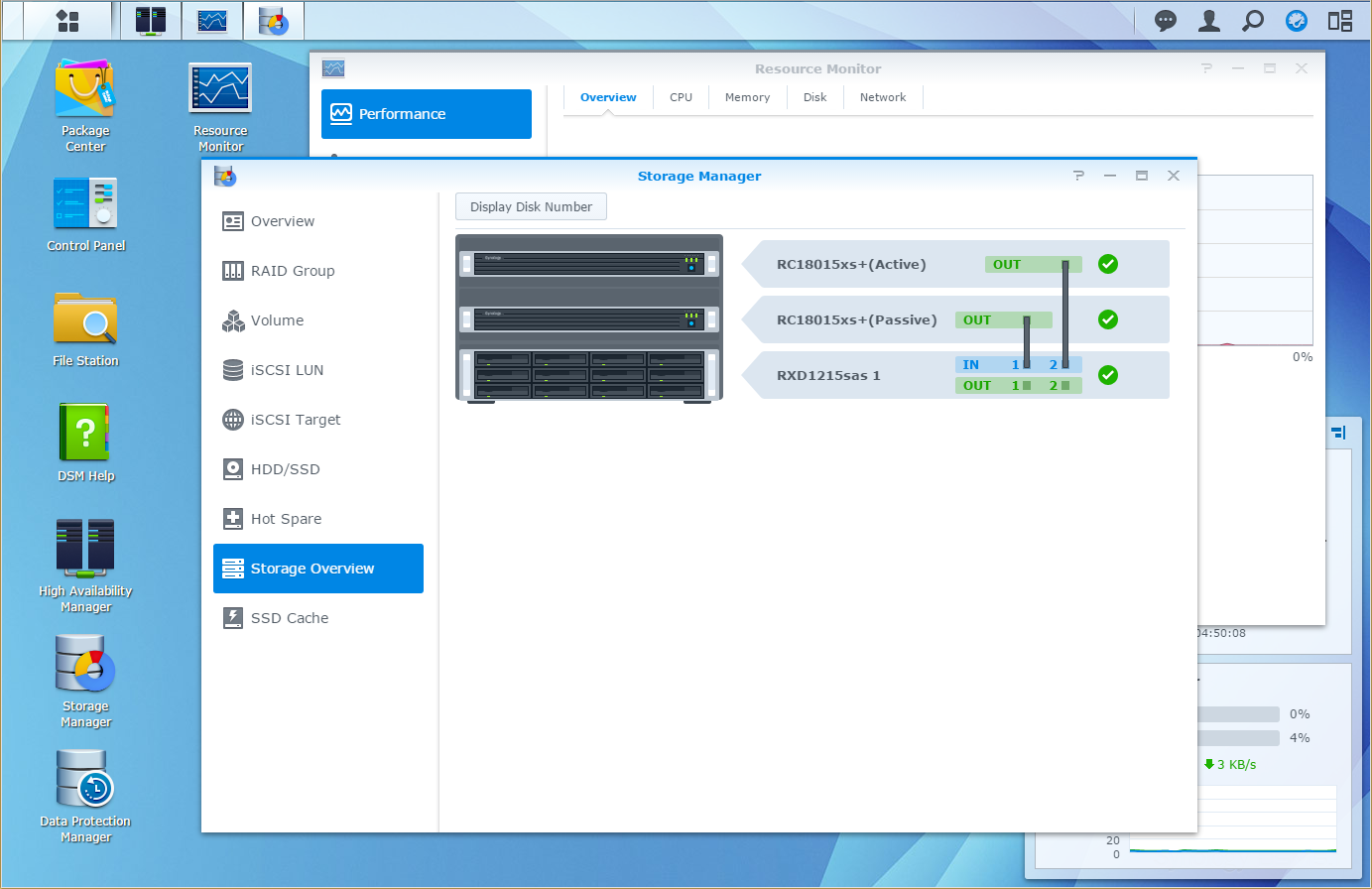1372x889 pixels.
Task: Click High Availability Manager taskbar icon
Action: click(151, 21)
